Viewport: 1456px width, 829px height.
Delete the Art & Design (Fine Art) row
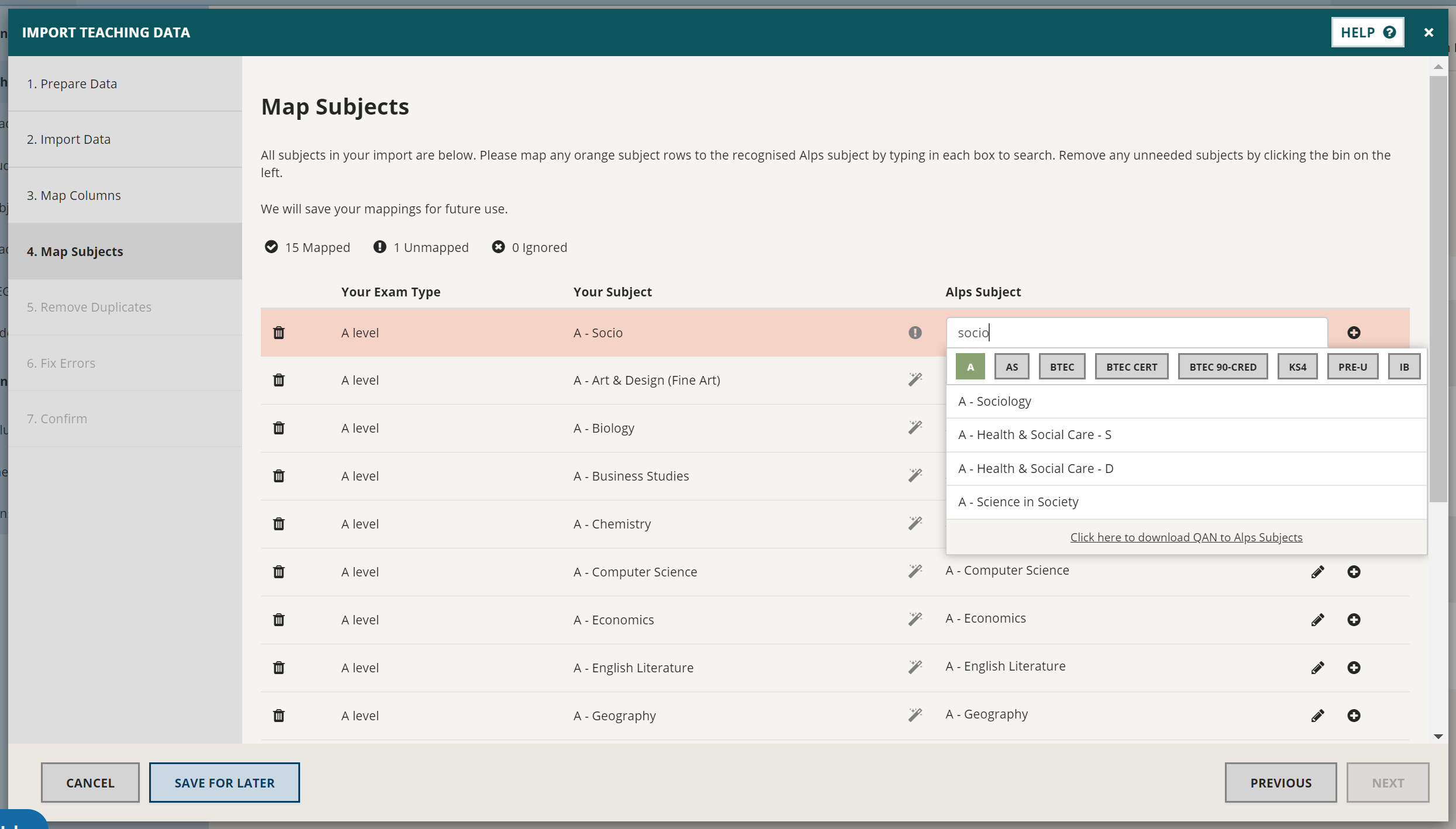[x=278, y=380]
